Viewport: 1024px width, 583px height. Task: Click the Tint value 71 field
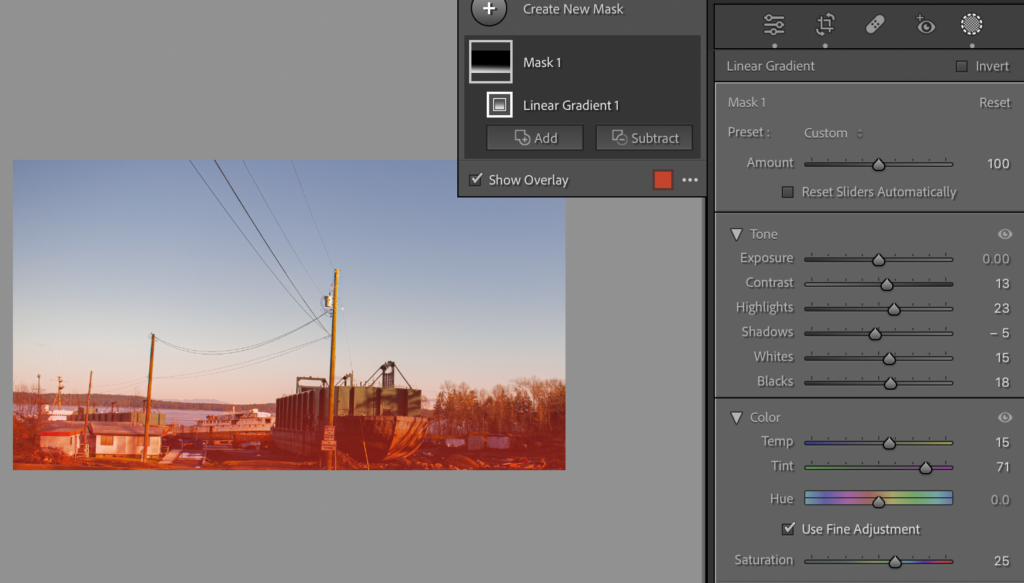coord(1003,467)
